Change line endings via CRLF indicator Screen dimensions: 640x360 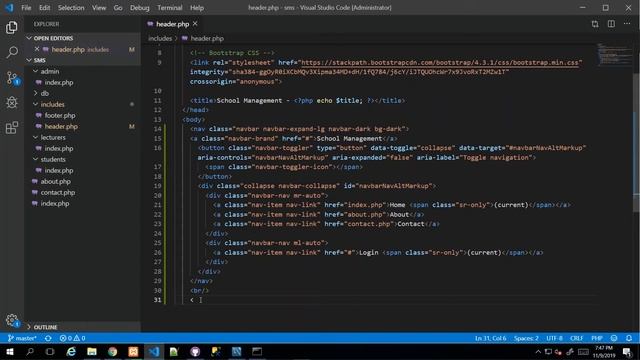tap(576, 338)
